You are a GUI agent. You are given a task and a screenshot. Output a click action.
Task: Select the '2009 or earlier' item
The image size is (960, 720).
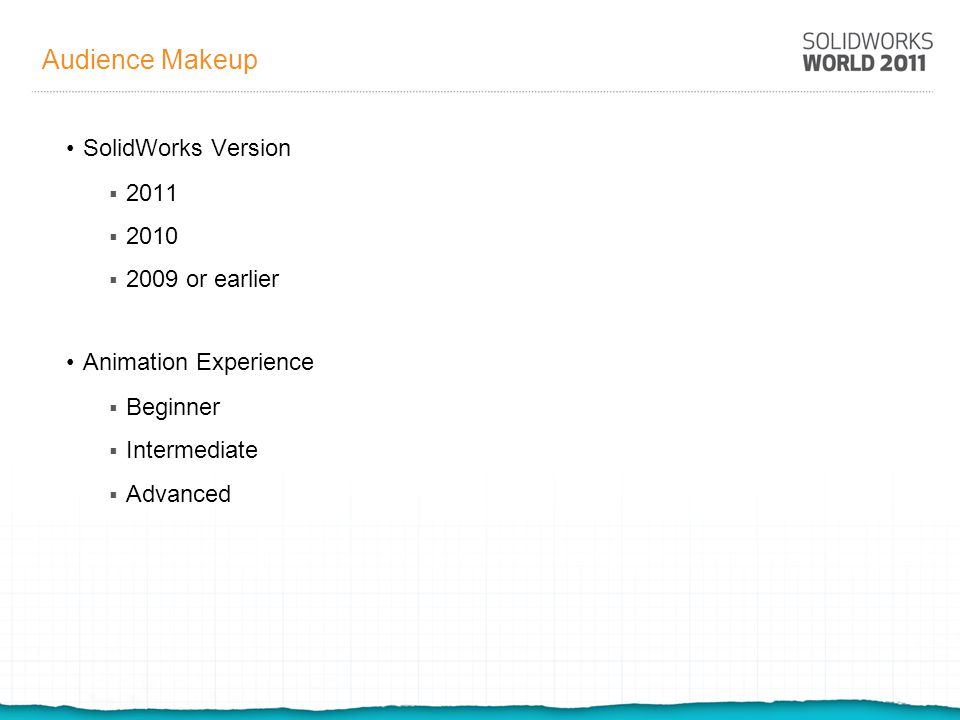[203, 279]
